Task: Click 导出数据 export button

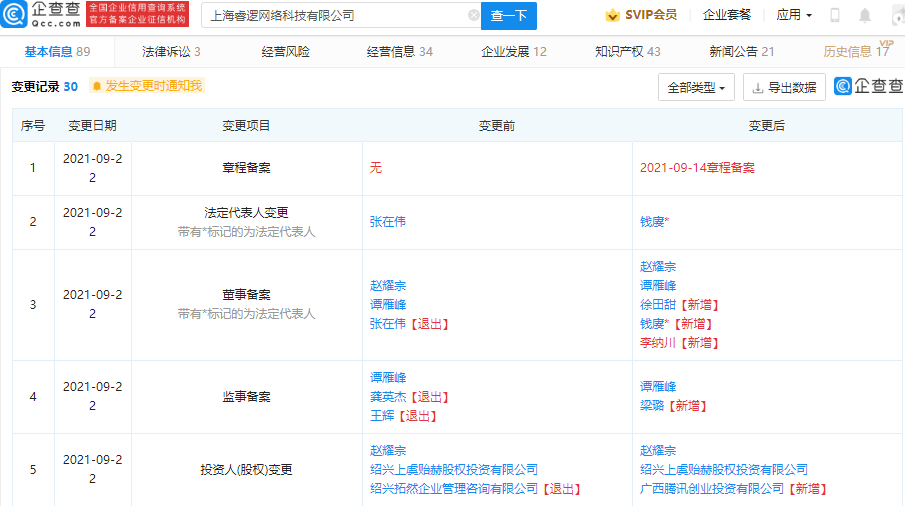Action: coord(784,88)
